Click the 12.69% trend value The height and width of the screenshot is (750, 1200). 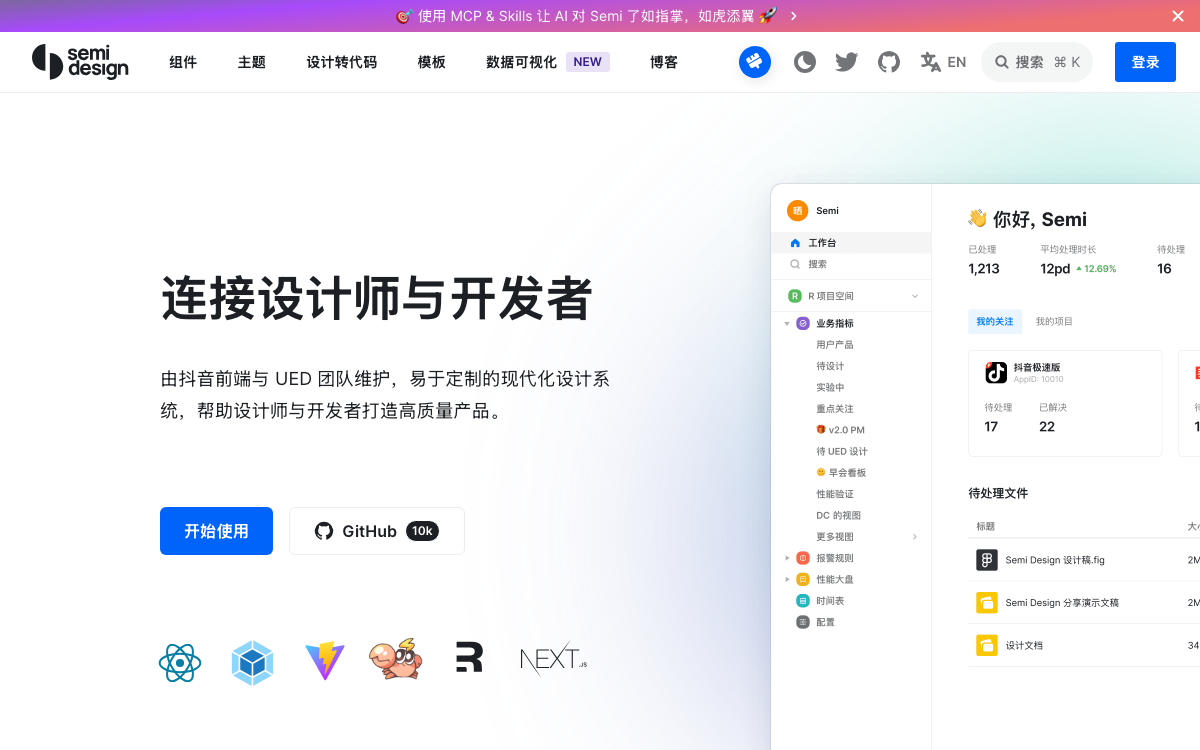coord(1096,269)
